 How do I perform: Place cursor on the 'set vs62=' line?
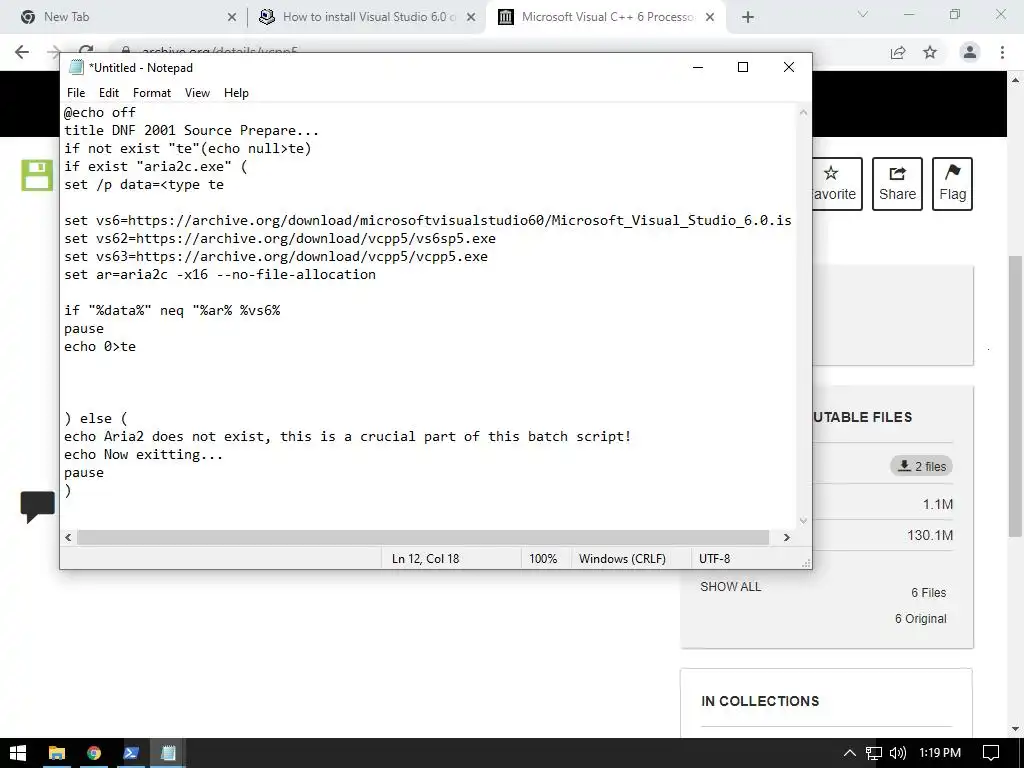point(280,238)
